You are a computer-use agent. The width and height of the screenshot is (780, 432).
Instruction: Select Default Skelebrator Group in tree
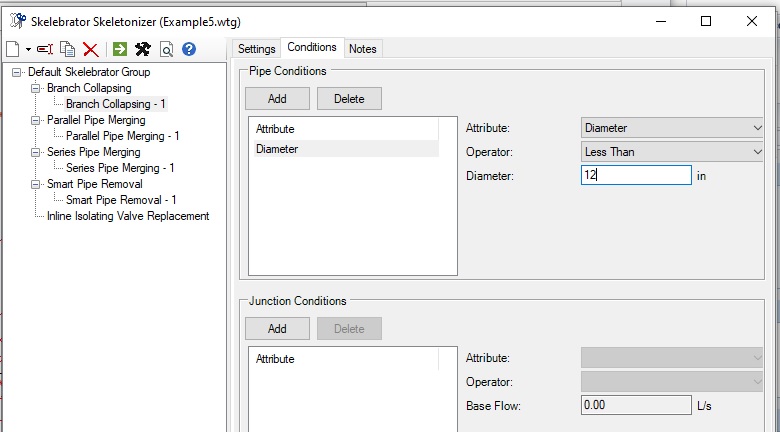pos(89,72)
